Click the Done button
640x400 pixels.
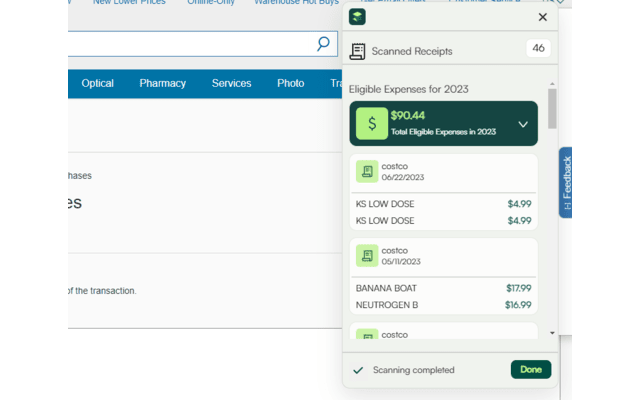pyautogui.click(x=531, y=369)
